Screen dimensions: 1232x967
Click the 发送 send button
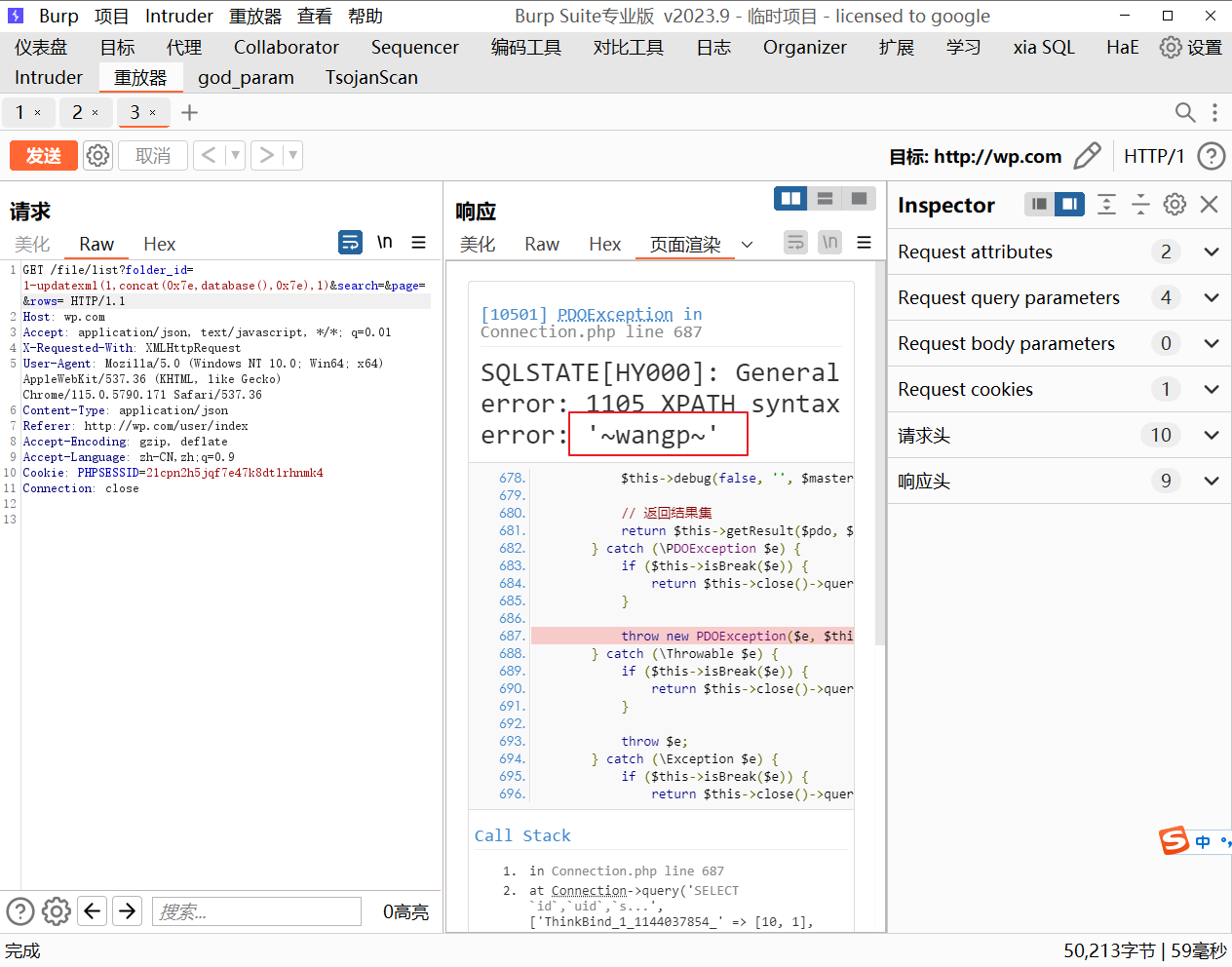click(44, 155)
